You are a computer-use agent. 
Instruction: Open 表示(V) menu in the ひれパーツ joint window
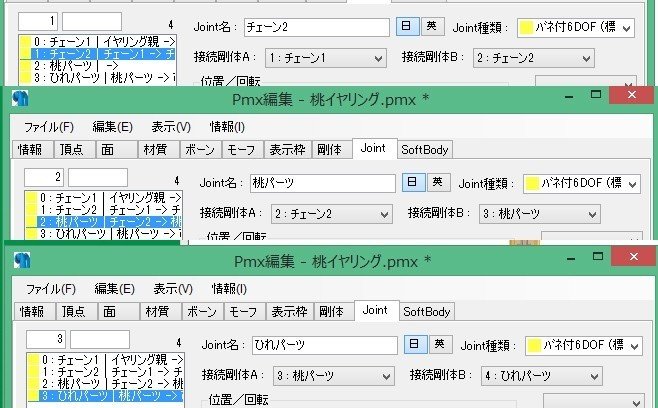173,289
